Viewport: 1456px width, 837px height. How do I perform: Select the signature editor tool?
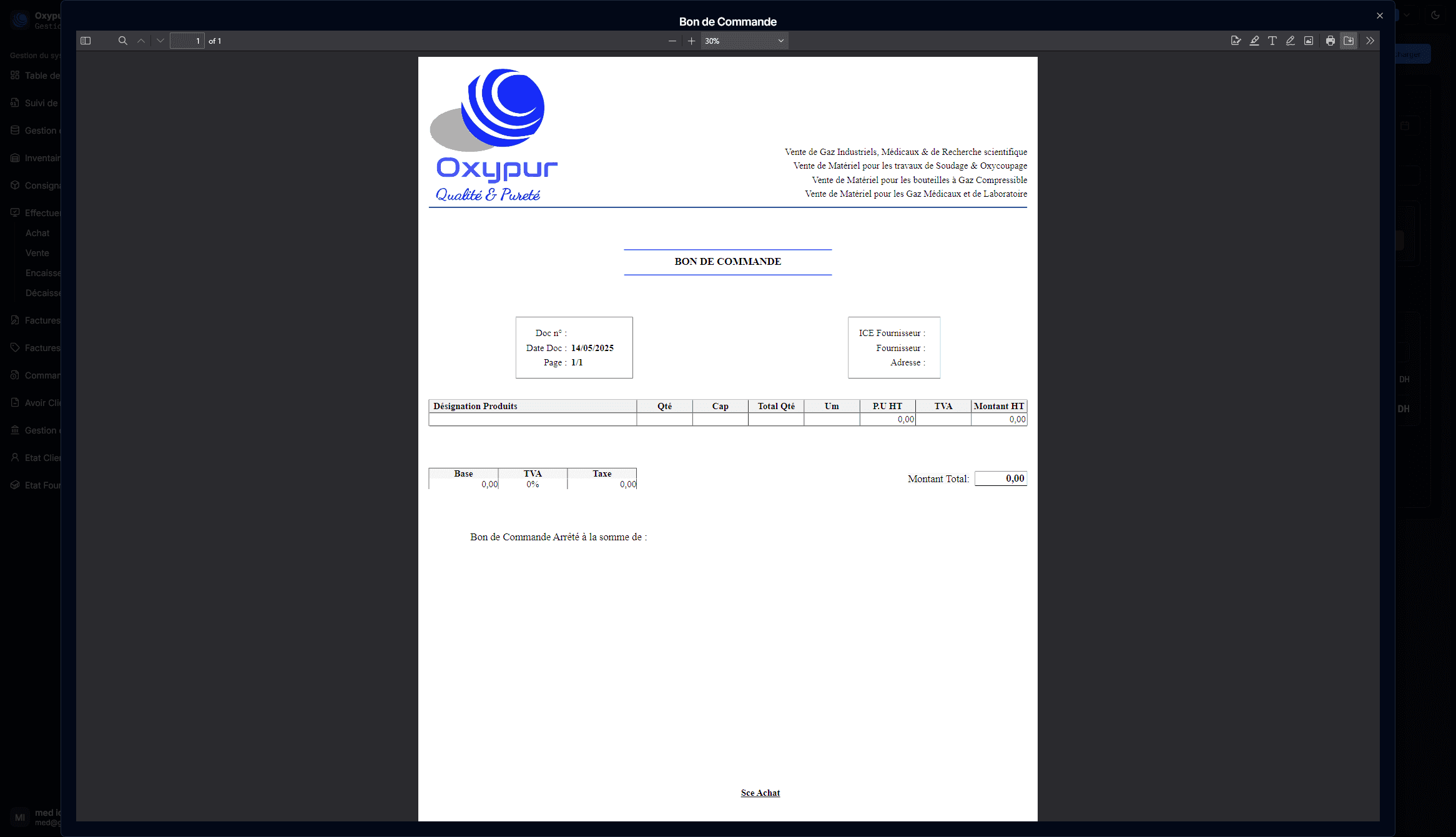(x=1236, y=41)
